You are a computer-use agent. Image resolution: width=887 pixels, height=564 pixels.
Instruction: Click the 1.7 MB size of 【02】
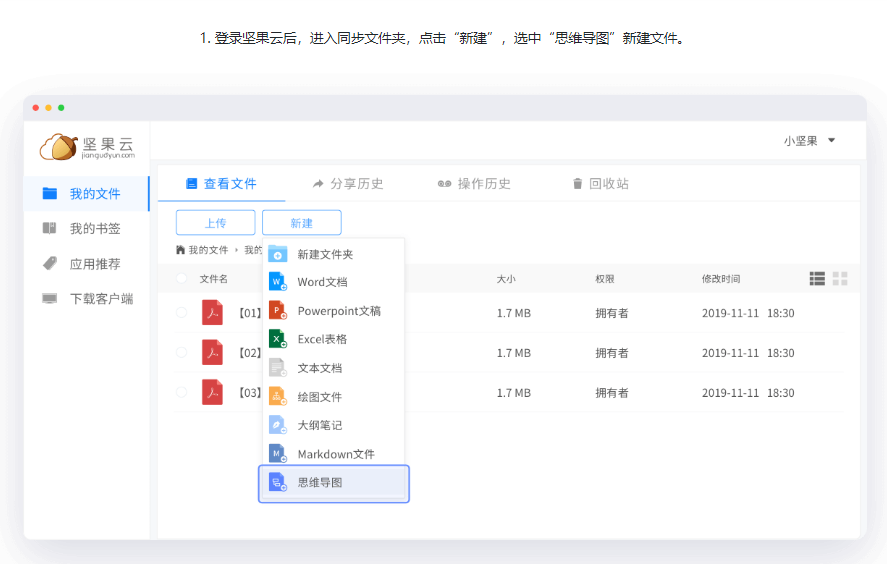514,353
